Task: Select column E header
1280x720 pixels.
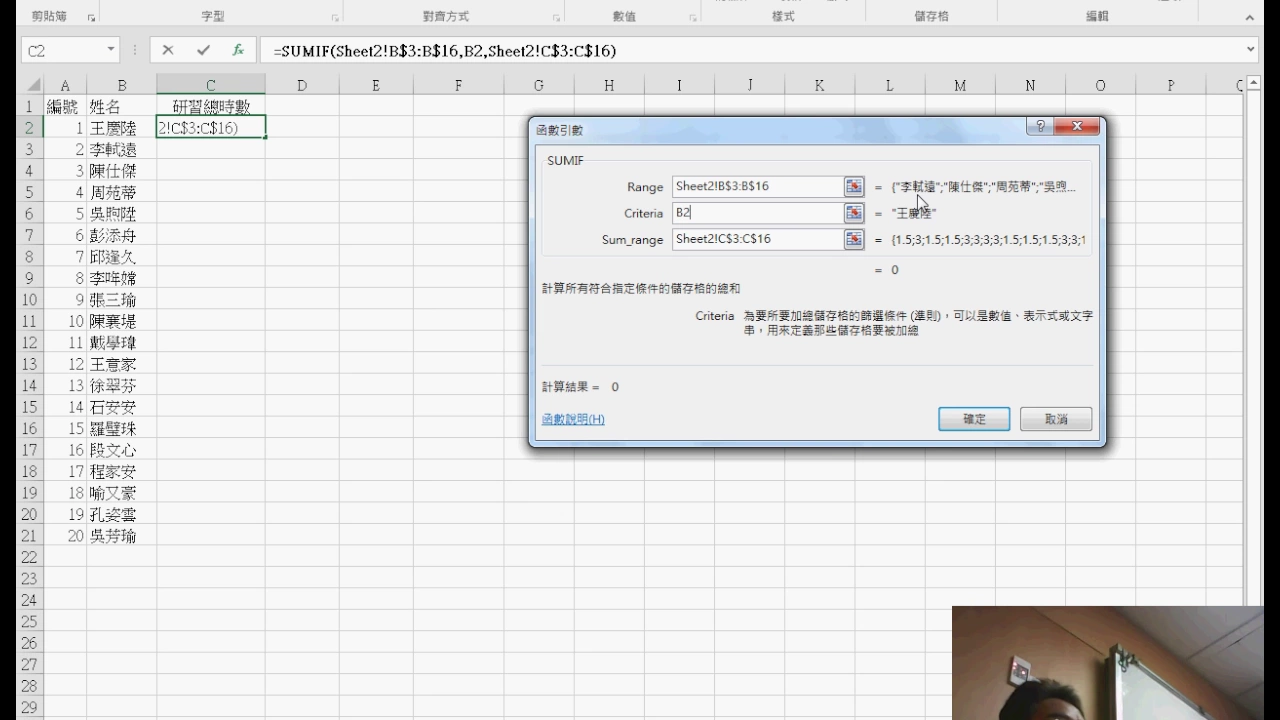Action: pyautogui.click(x=376, y=86)
